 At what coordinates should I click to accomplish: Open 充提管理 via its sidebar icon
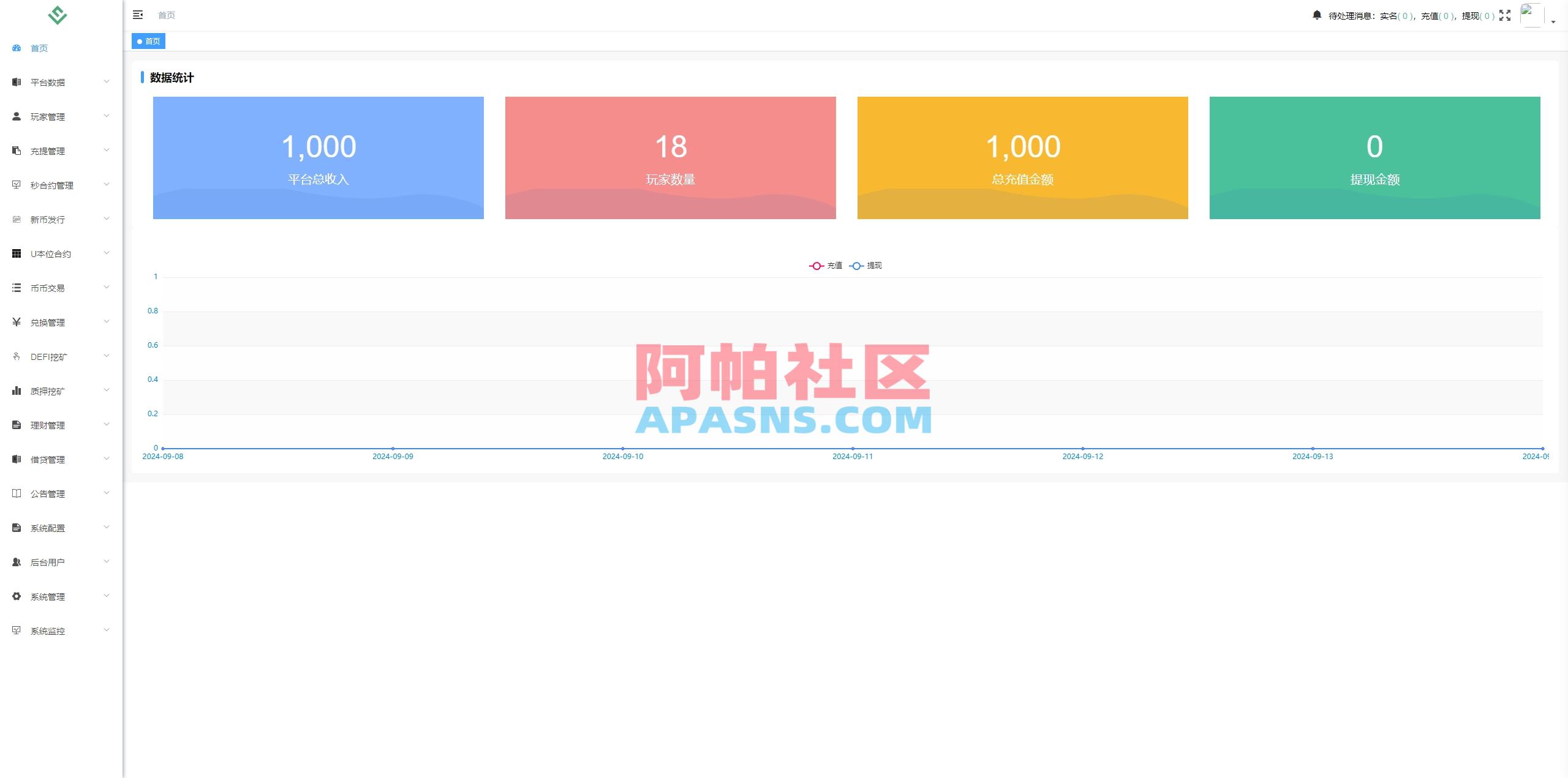17,151
